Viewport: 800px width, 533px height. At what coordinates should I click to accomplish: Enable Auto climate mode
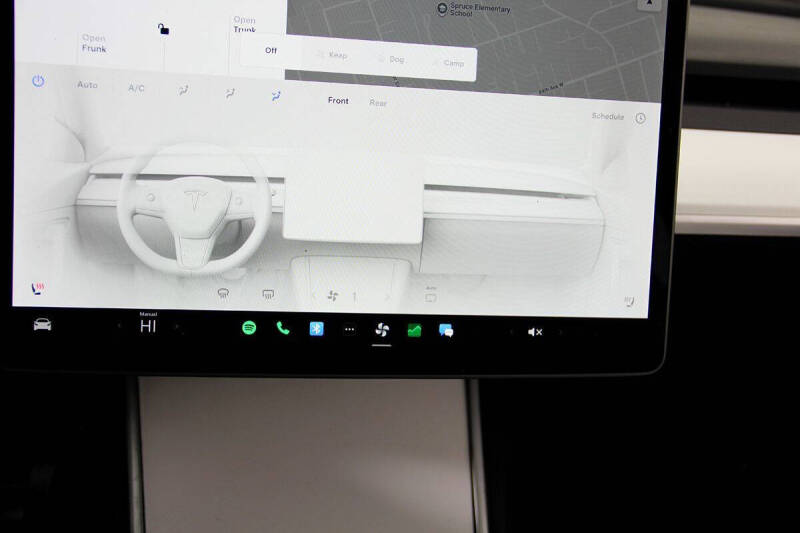pos(87,85)
